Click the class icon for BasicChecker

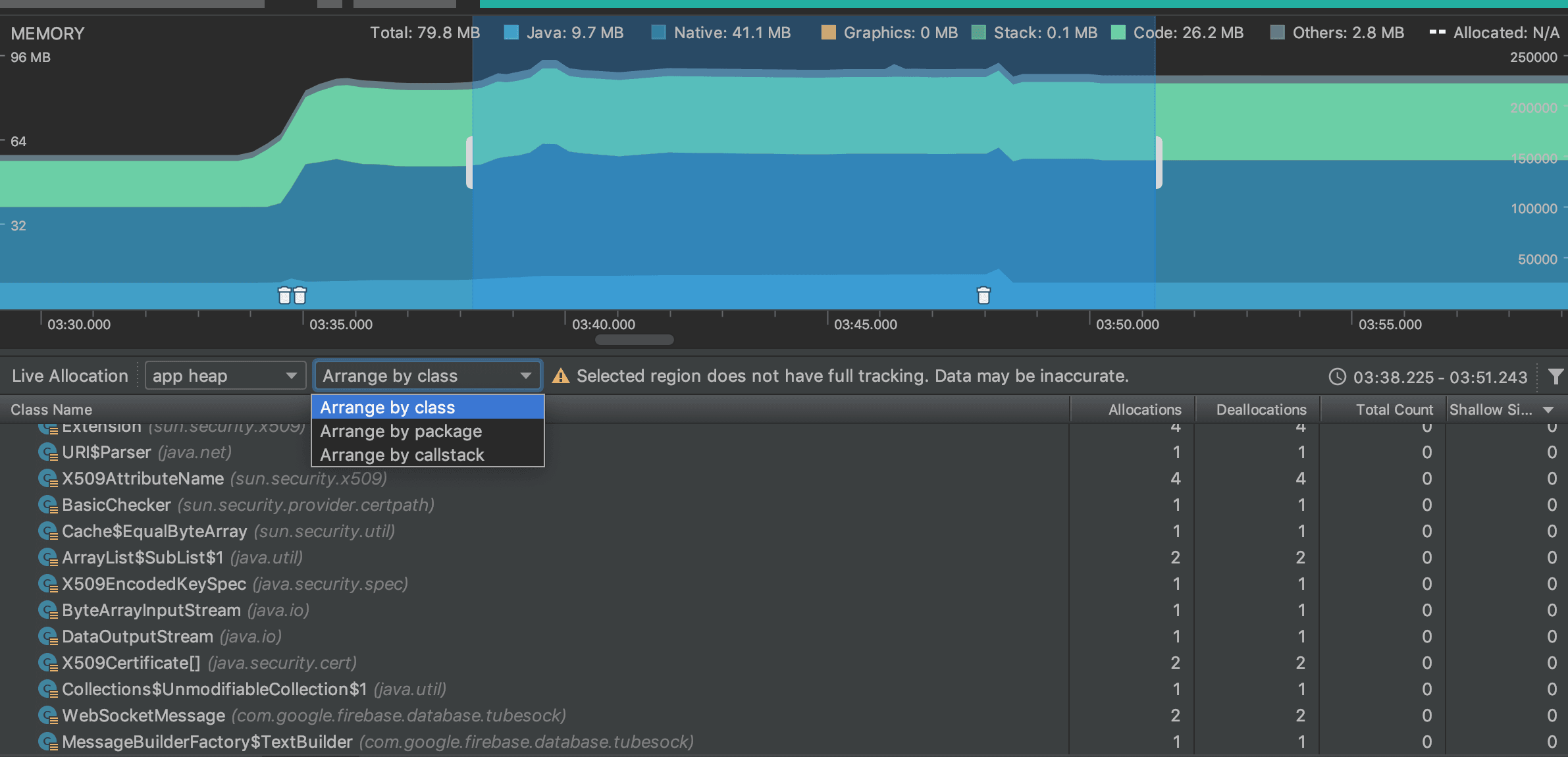point(47,505)
